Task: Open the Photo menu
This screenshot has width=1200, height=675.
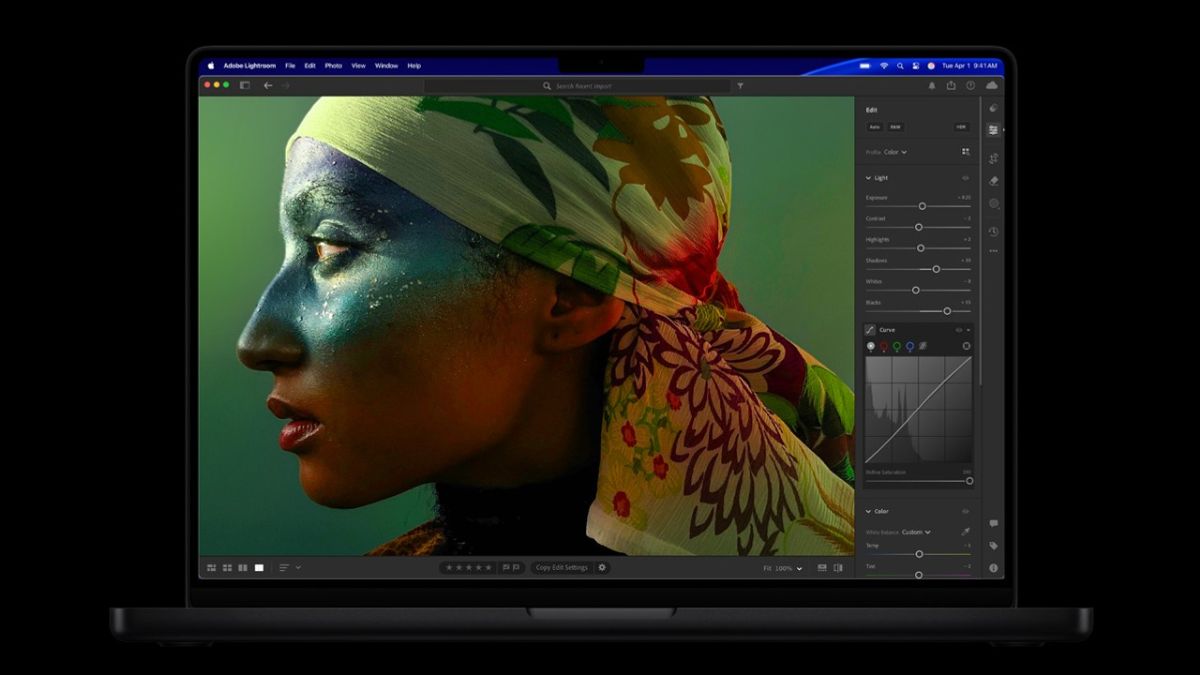Action: coord(333,66)
